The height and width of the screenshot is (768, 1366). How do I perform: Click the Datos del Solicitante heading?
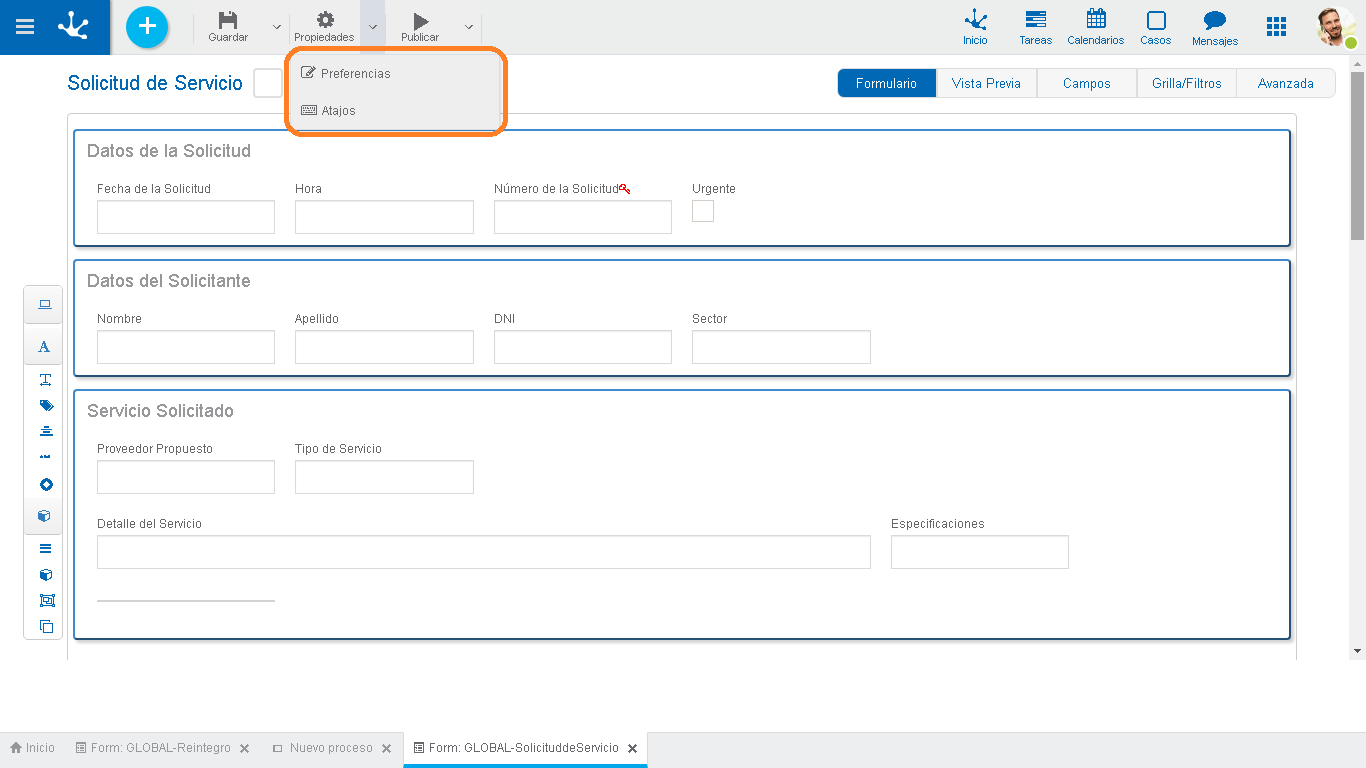pos(169,281)
